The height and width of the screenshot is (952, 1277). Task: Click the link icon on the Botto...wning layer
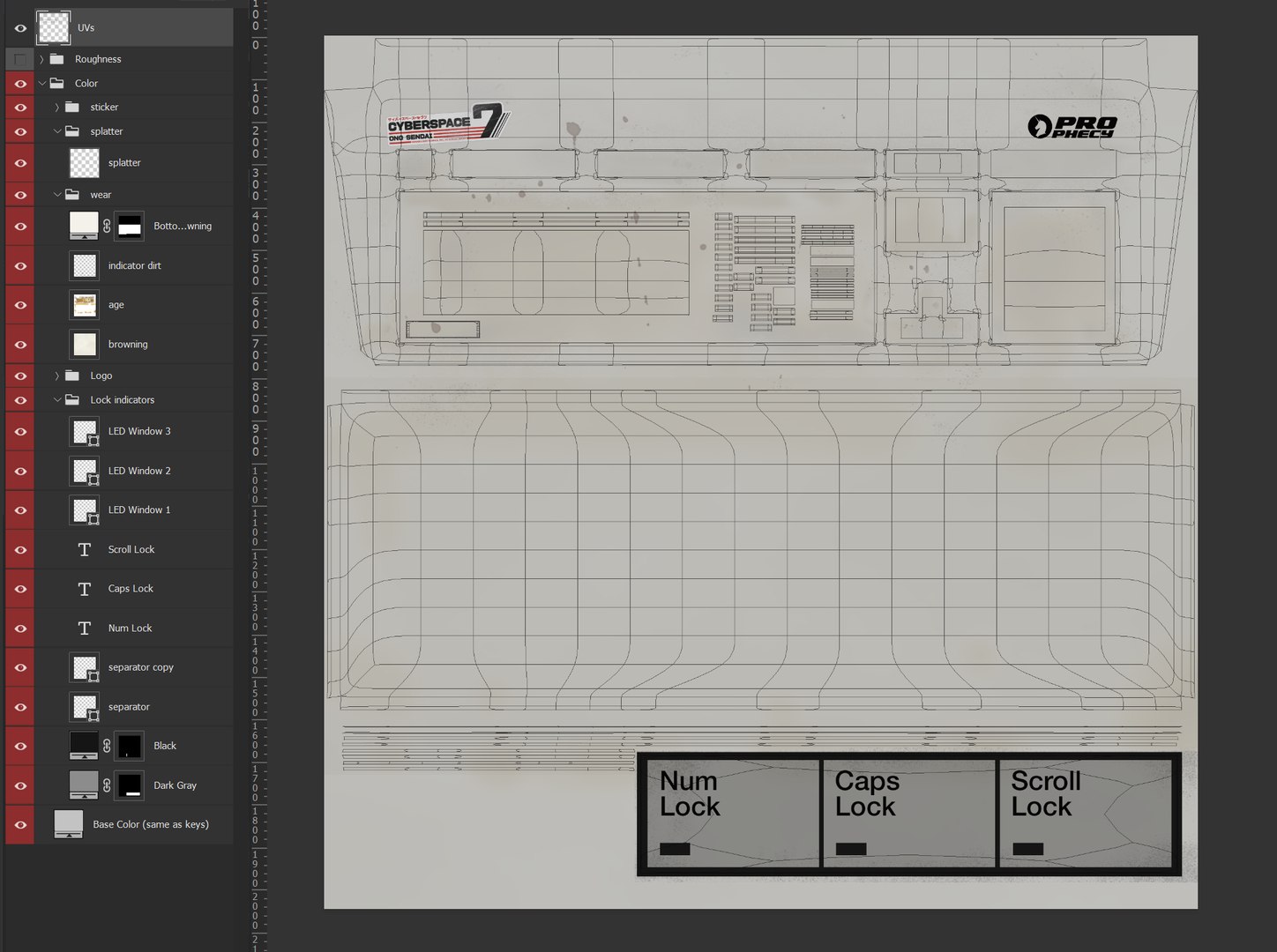coord(107,227)
